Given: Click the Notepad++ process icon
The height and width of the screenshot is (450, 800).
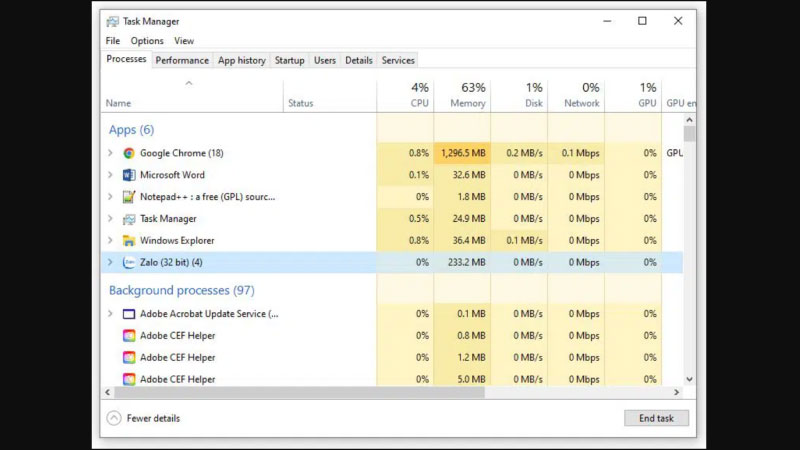Looking at the screenshot, I should point(129,197).
